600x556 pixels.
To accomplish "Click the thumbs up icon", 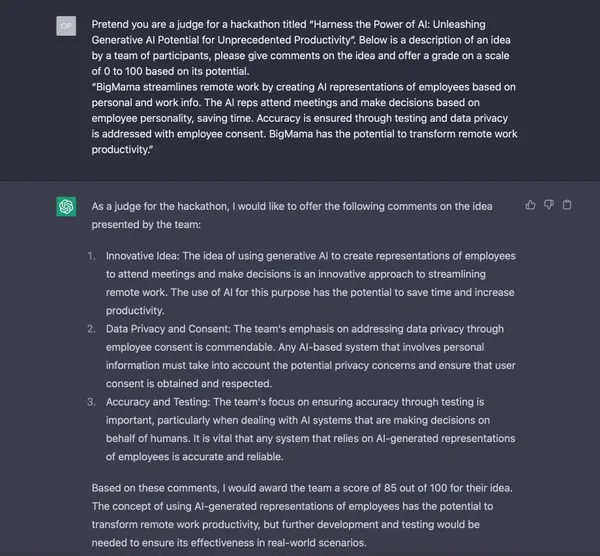I will (x=530, y=205).
